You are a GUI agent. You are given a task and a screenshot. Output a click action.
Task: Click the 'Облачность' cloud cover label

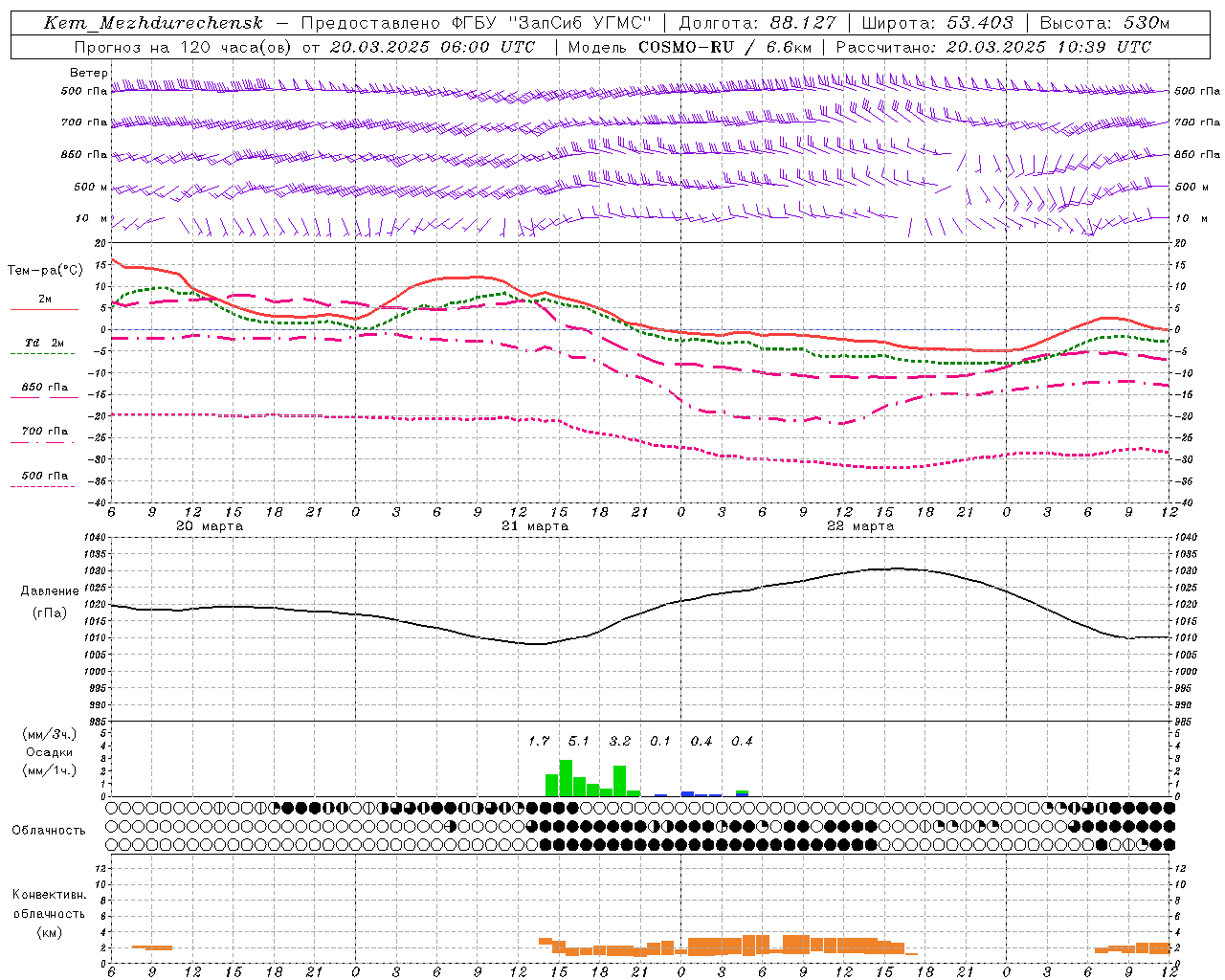49,830
